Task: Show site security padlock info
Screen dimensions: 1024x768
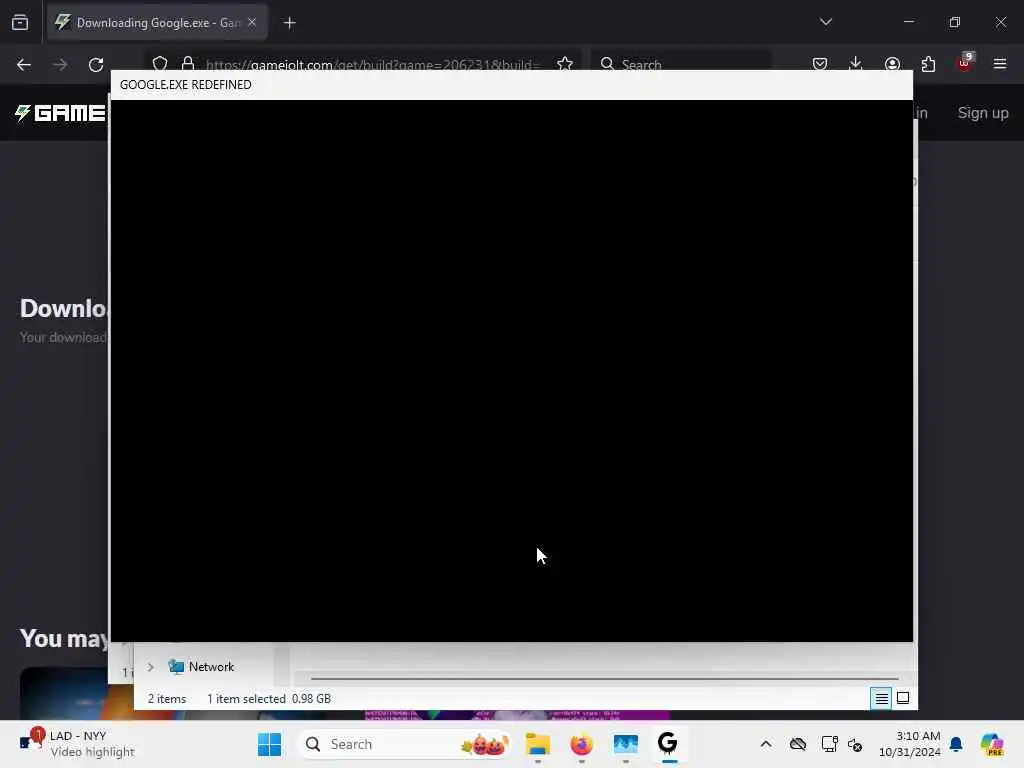Action: pyautogui.click(x=188, y=64)
